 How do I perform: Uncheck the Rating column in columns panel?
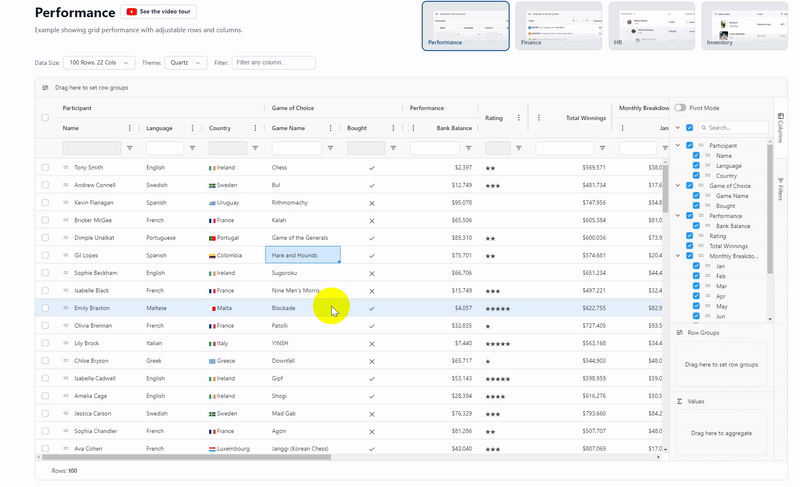click(x=689, y=236)
